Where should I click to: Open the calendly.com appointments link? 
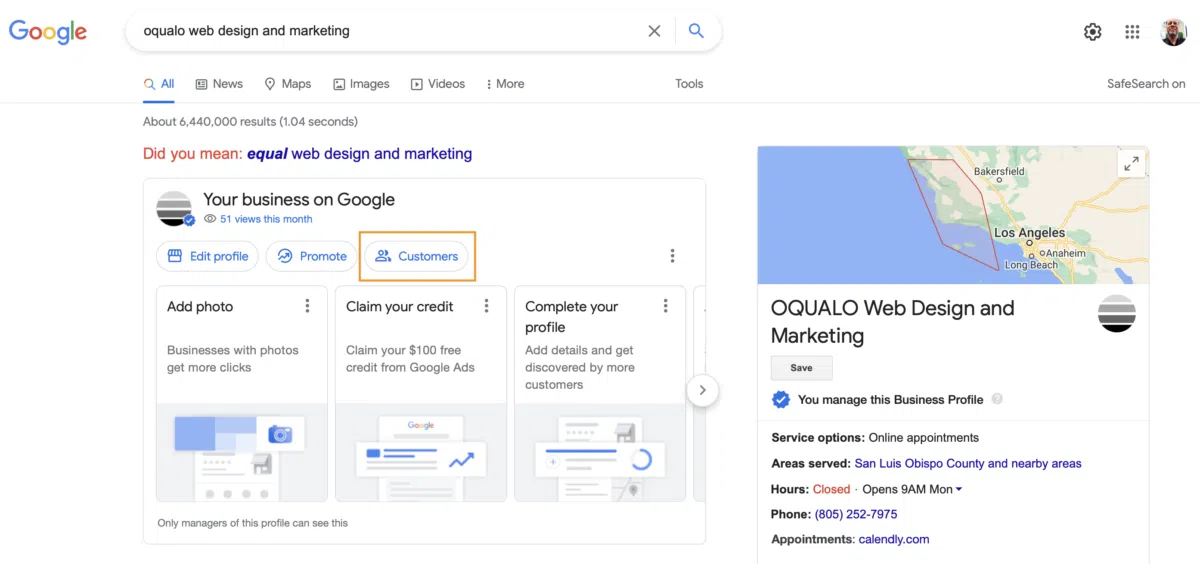pyautogui.click(x=893, y=539)
